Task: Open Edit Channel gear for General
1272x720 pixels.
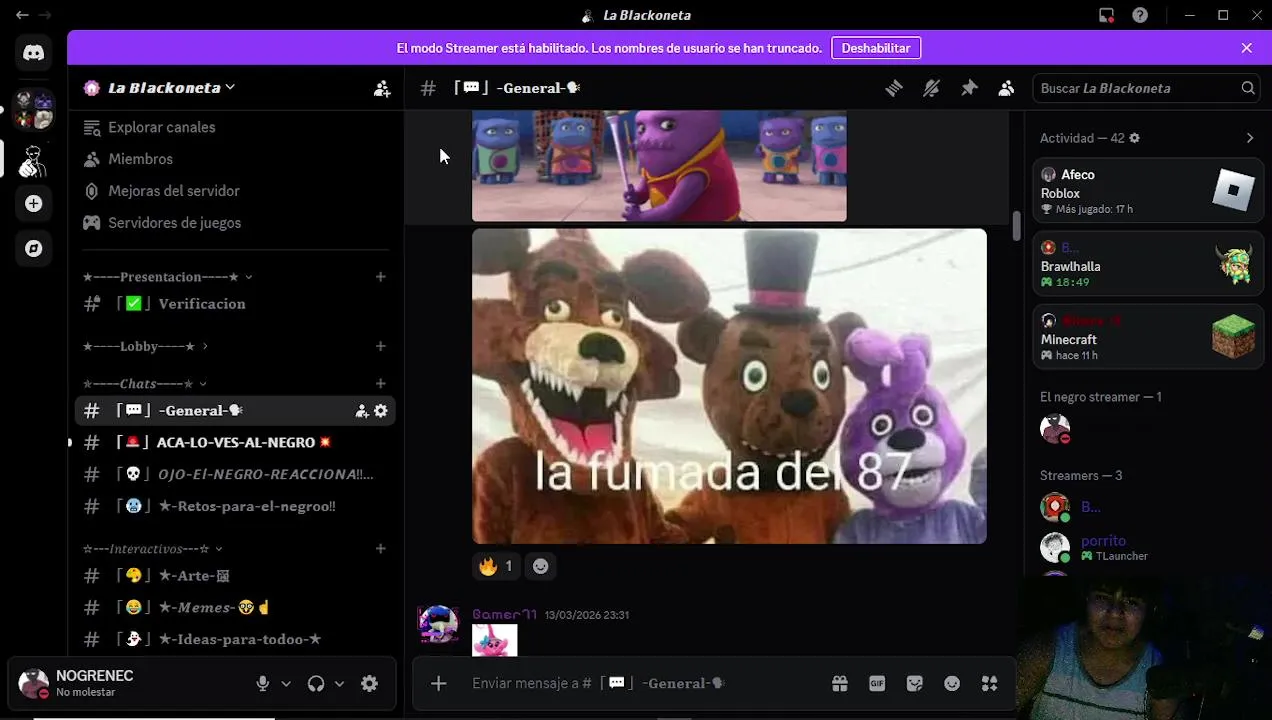Action: tap(381, 411)
